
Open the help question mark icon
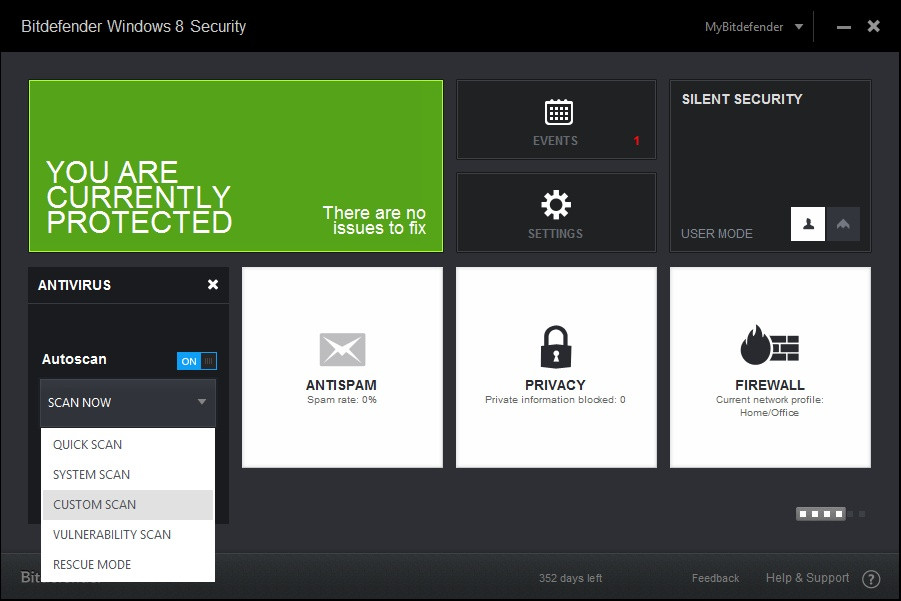[x=871, y=579]
